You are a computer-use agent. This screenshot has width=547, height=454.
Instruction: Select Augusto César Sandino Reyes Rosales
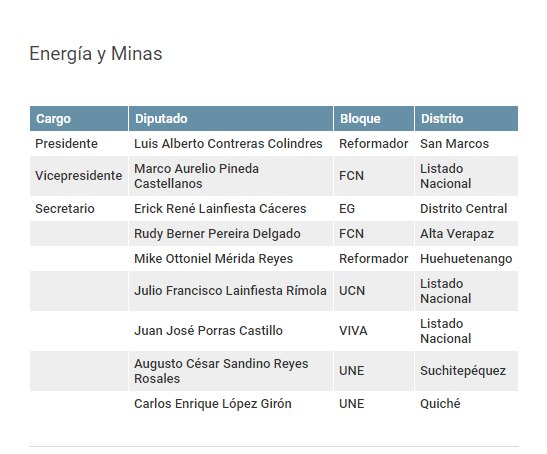(x=221, y=371)
